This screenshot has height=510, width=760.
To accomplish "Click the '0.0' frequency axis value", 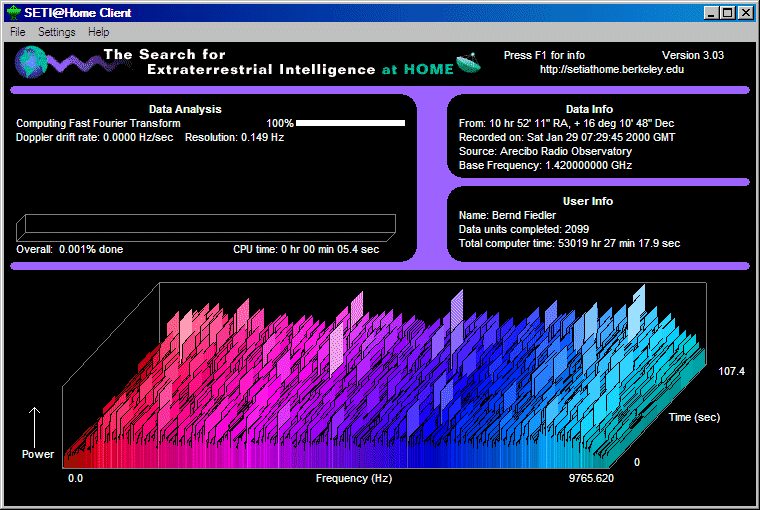I will (76, 478).
